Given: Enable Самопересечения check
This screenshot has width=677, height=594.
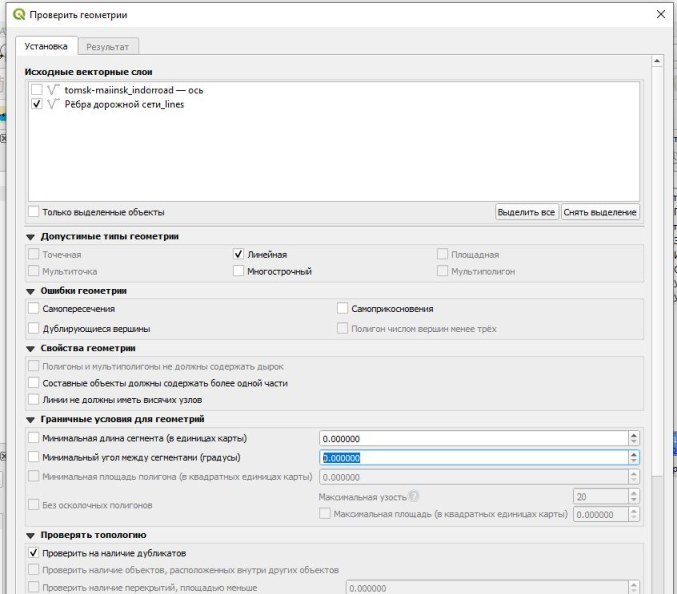Looking at the screenshot, I should pos(34,308).
